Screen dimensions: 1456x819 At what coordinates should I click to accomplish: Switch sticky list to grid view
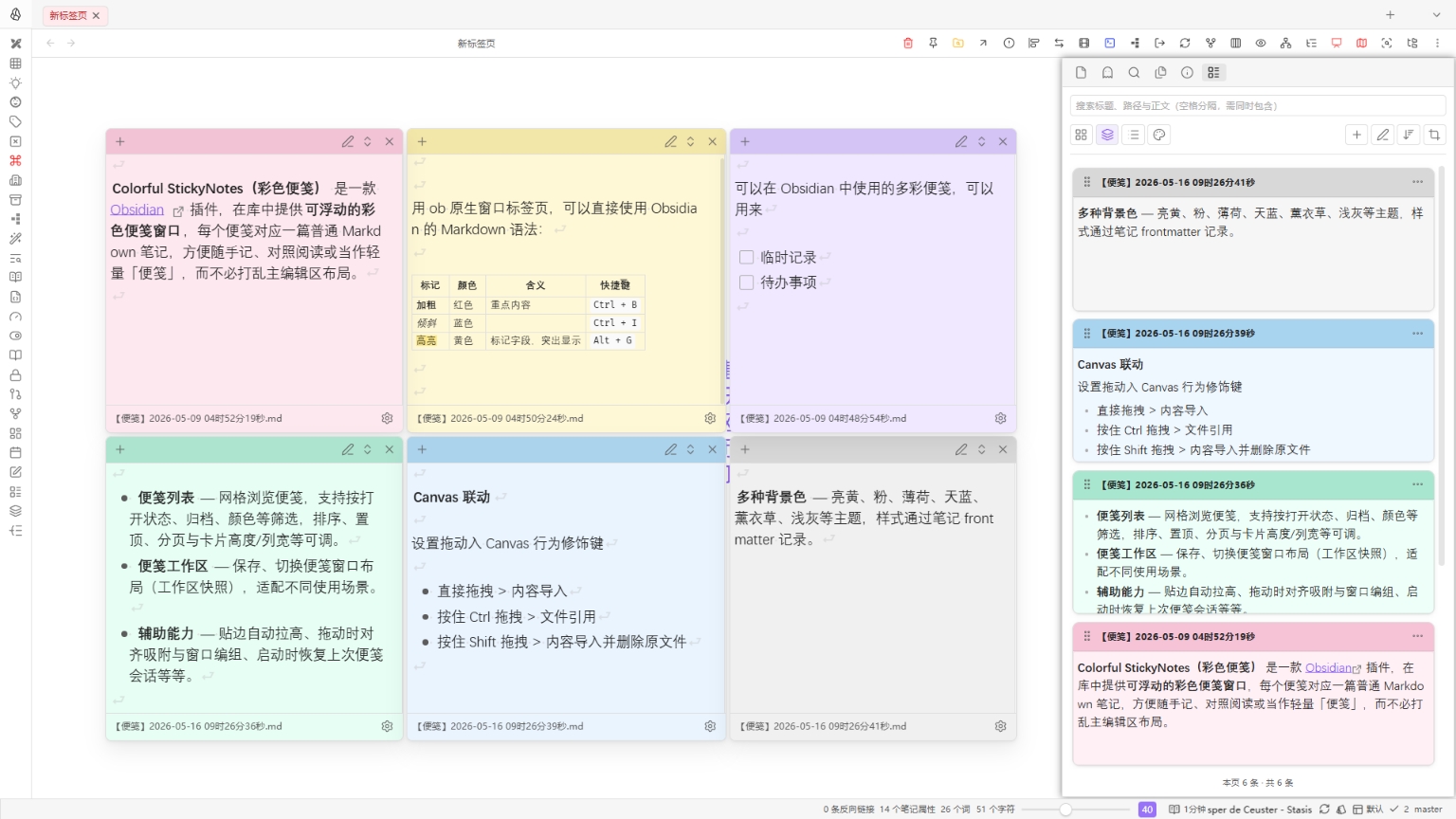1081,135
